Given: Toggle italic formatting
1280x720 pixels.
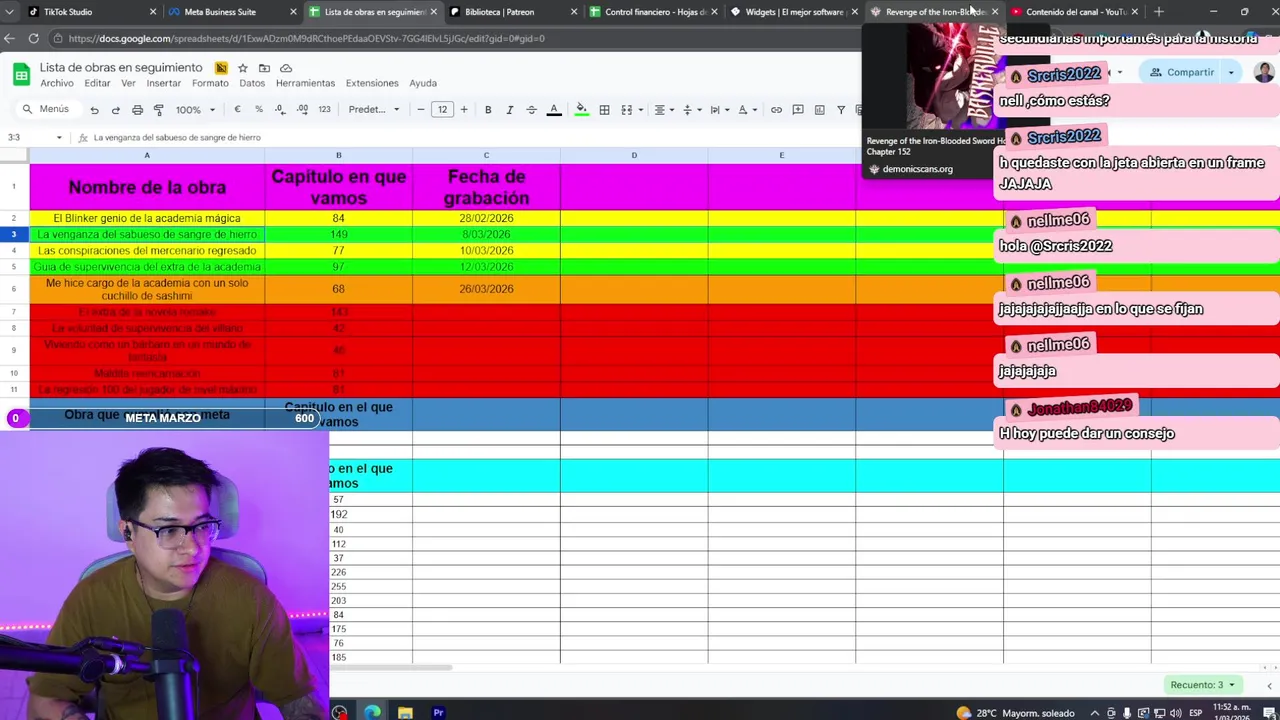Looking at the screenshot, I should tap(509, 110).
